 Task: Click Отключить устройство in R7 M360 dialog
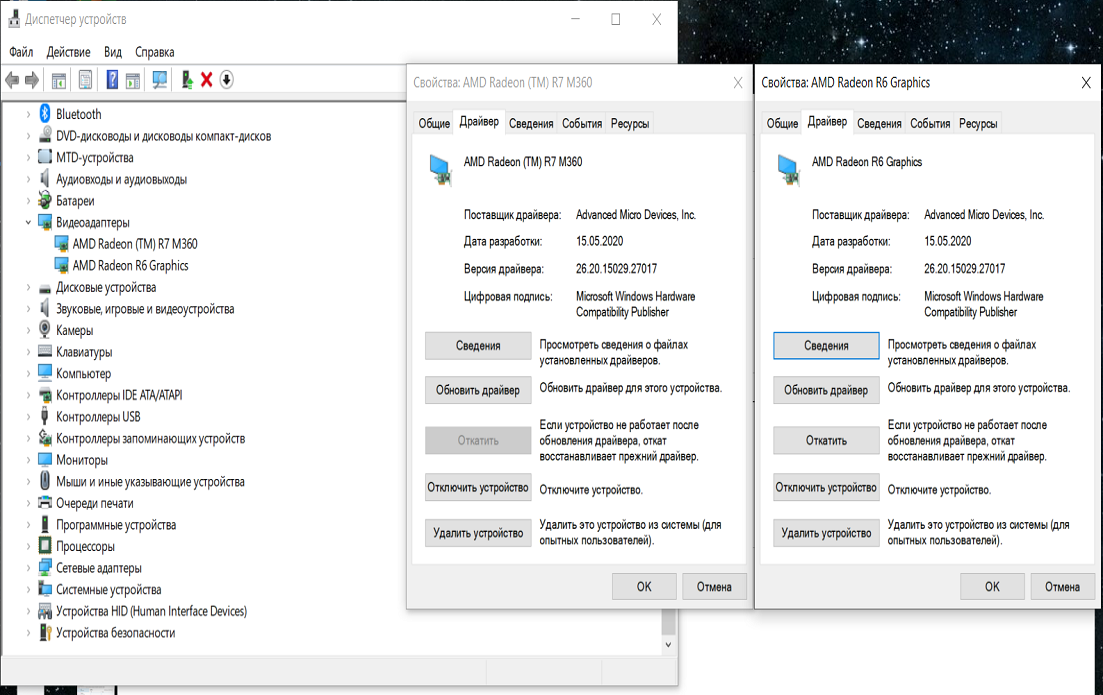pos(478,487)
